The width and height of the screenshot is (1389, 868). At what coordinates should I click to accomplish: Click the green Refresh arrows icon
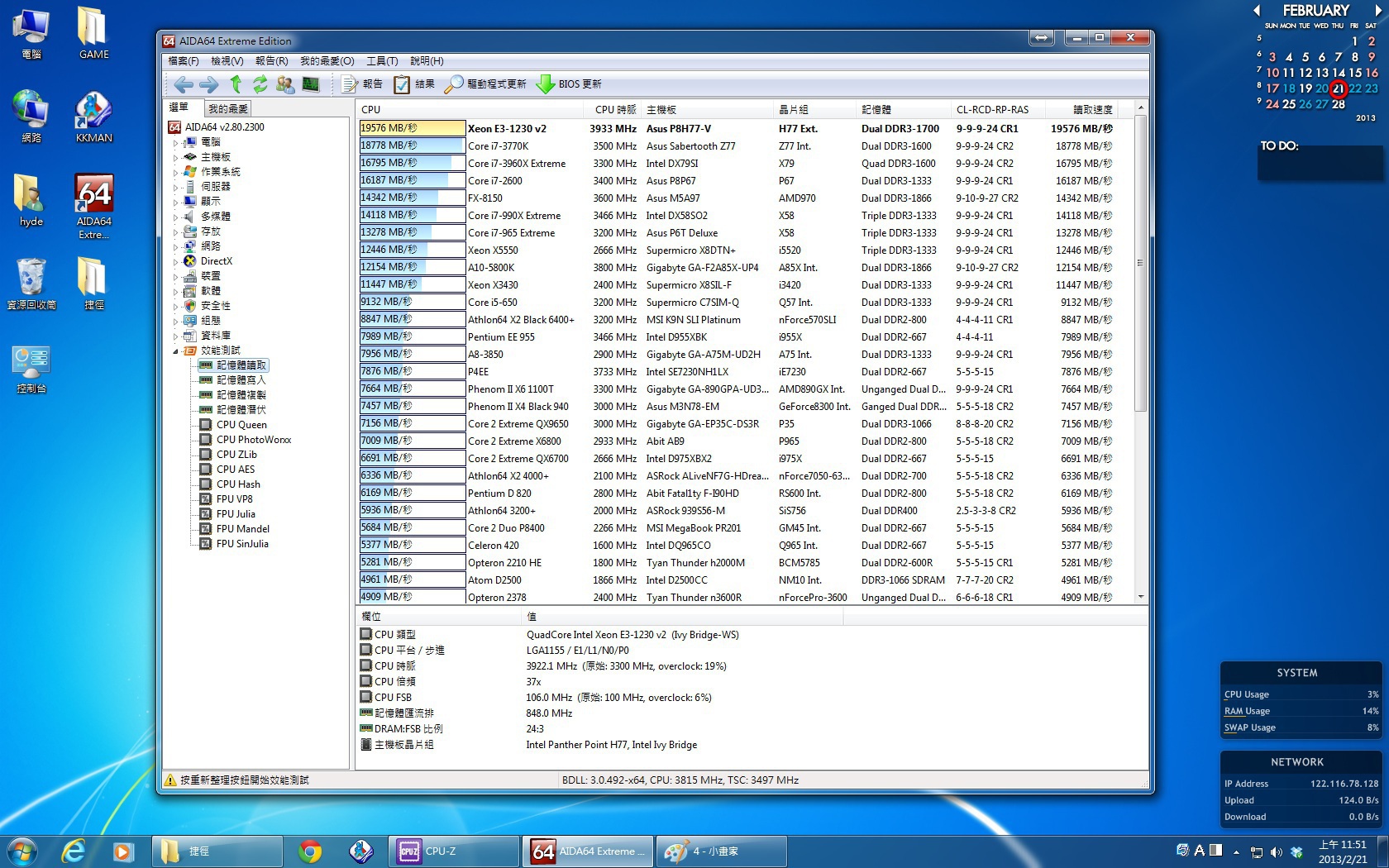[x=260, y=84]
